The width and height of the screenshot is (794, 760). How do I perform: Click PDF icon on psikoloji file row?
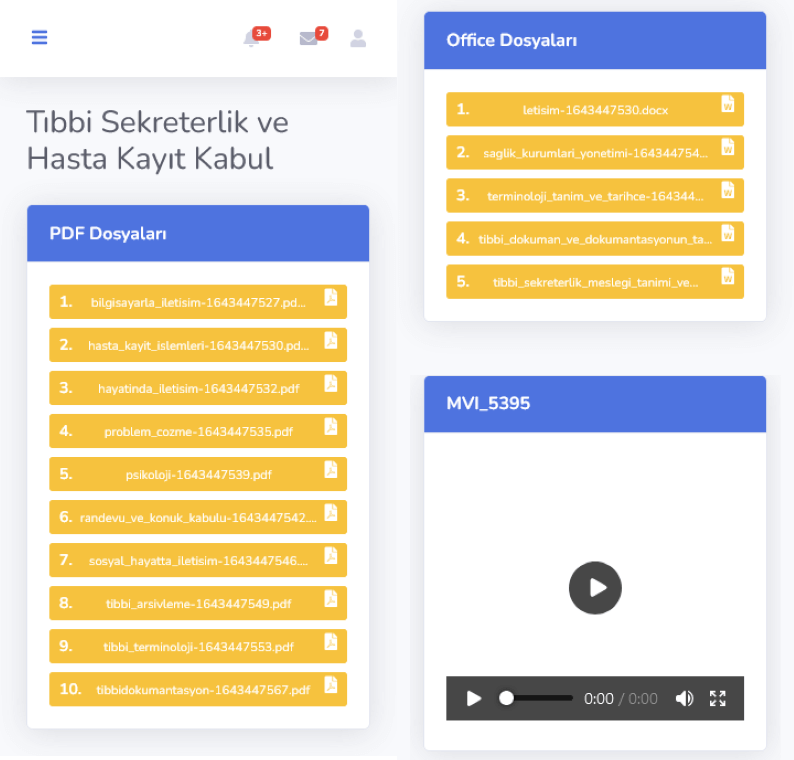point(331,470)
